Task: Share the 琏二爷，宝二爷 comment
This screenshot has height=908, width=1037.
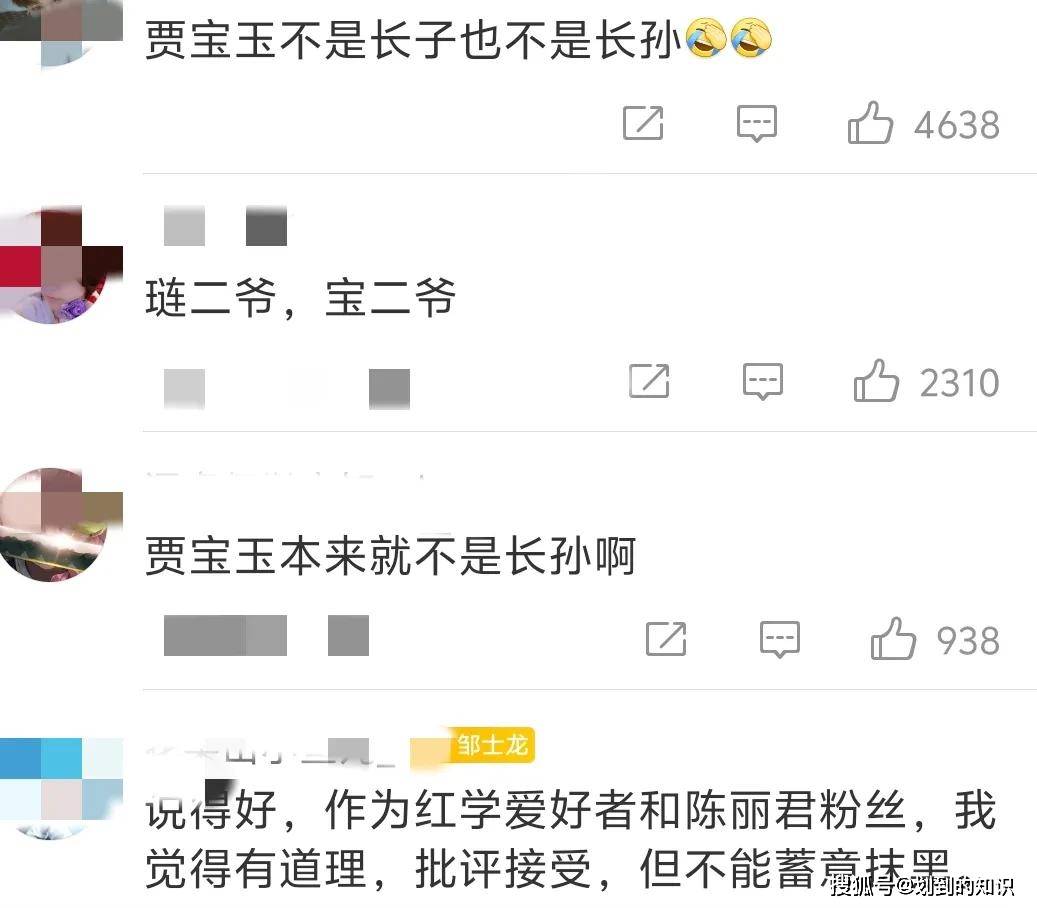Action: tap(649, 381)
